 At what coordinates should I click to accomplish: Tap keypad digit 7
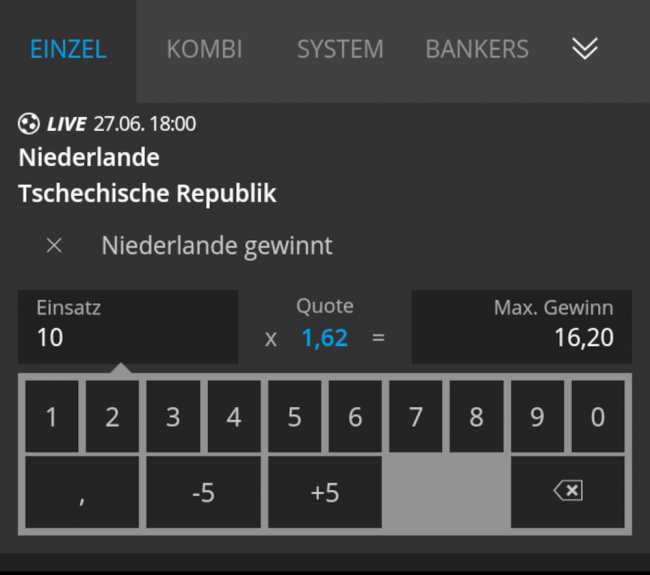click(416, 417)
